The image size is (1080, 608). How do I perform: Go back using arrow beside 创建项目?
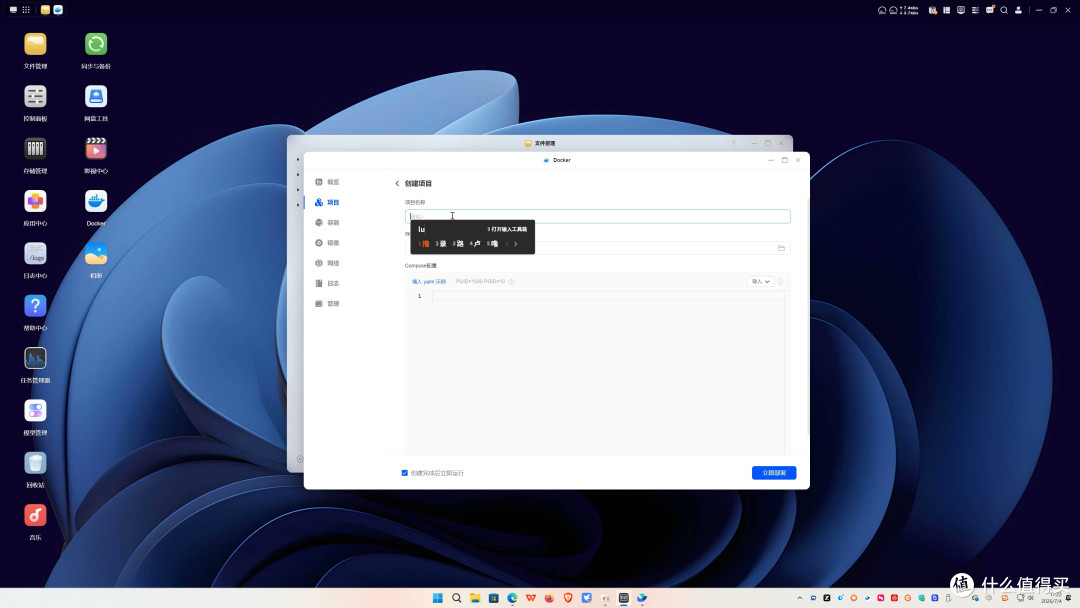tap(397, 183)
